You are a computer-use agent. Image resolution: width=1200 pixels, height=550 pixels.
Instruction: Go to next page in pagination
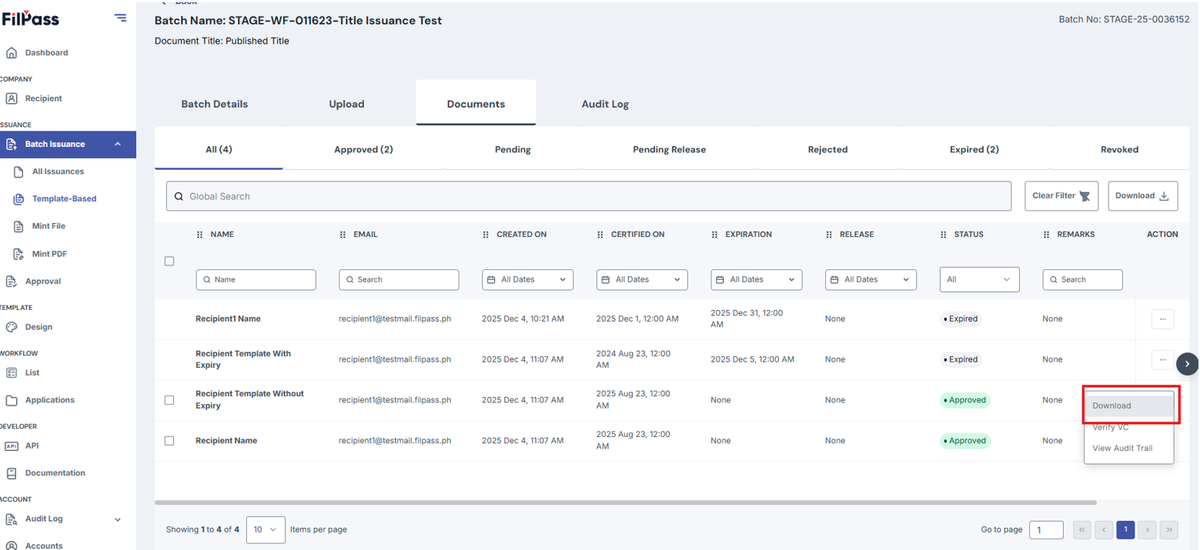coord(1147,529)
